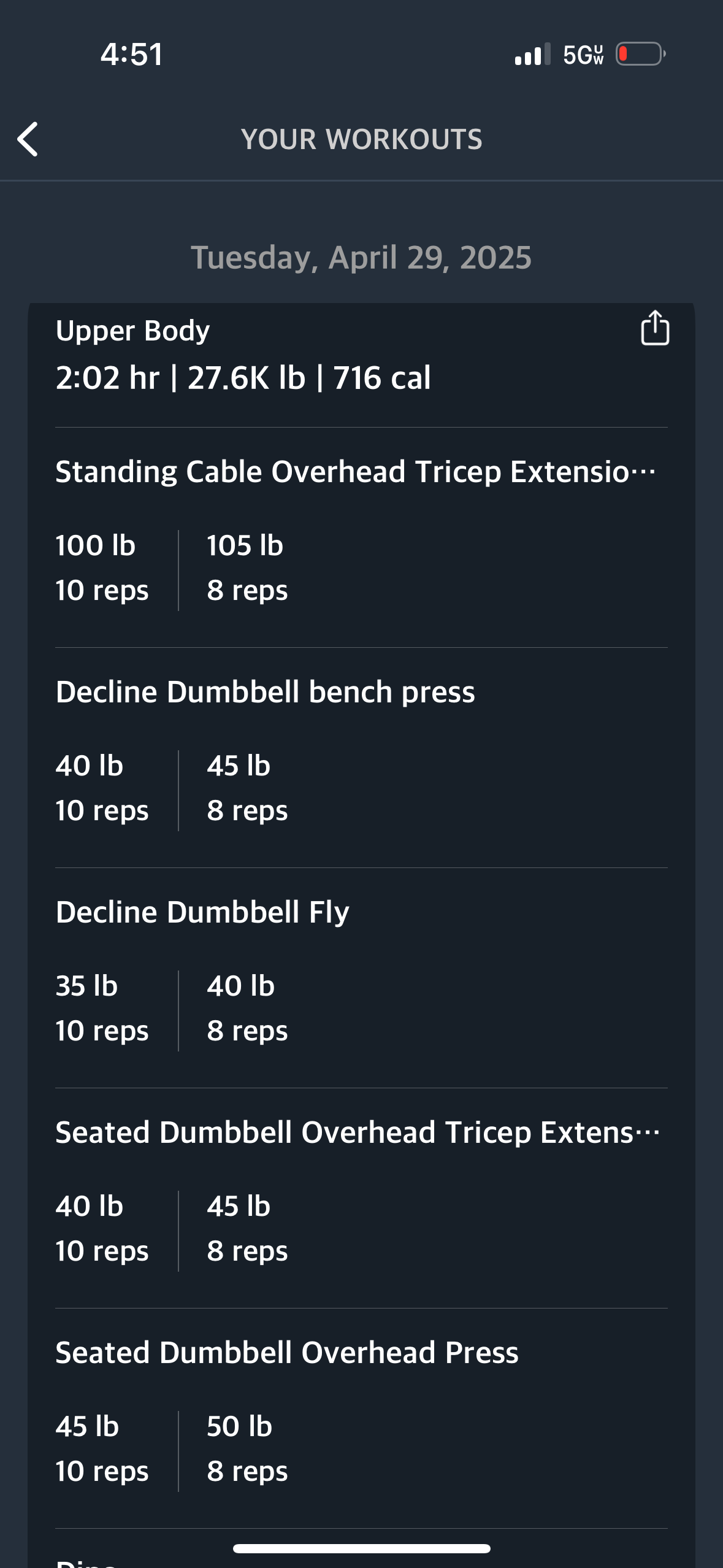Open Decline Dumbbell bench press exercise
723x1568 pixels.
[265, 692]
